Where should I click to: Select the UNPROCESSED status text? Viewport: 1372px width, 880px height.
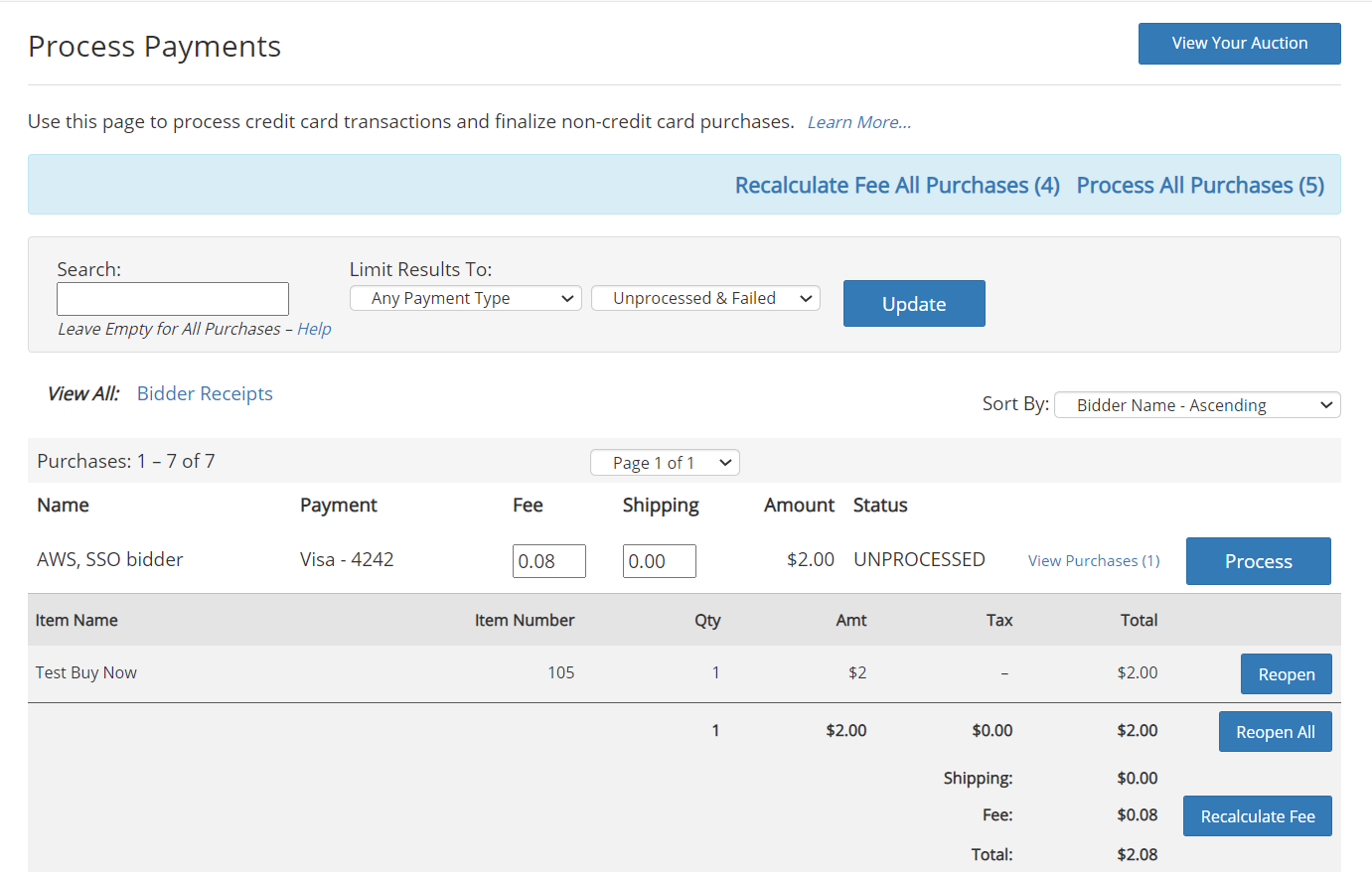pos(919,560)
